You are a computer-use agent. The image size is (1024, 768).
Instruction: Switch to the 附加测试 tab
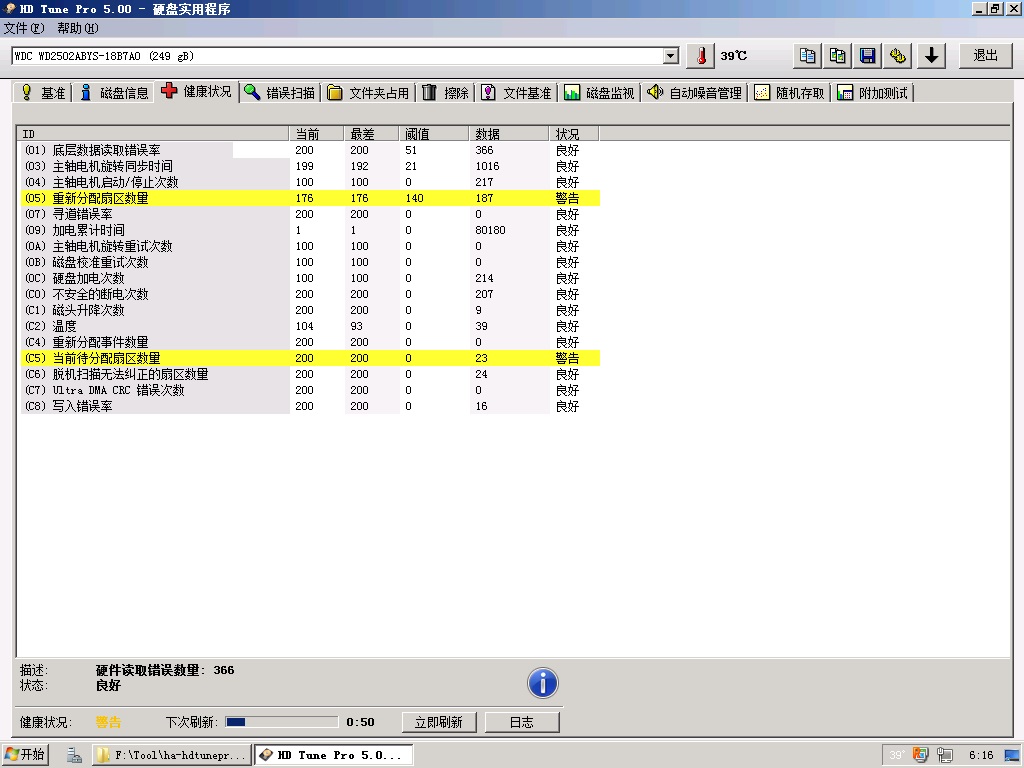tap(872, 93)
